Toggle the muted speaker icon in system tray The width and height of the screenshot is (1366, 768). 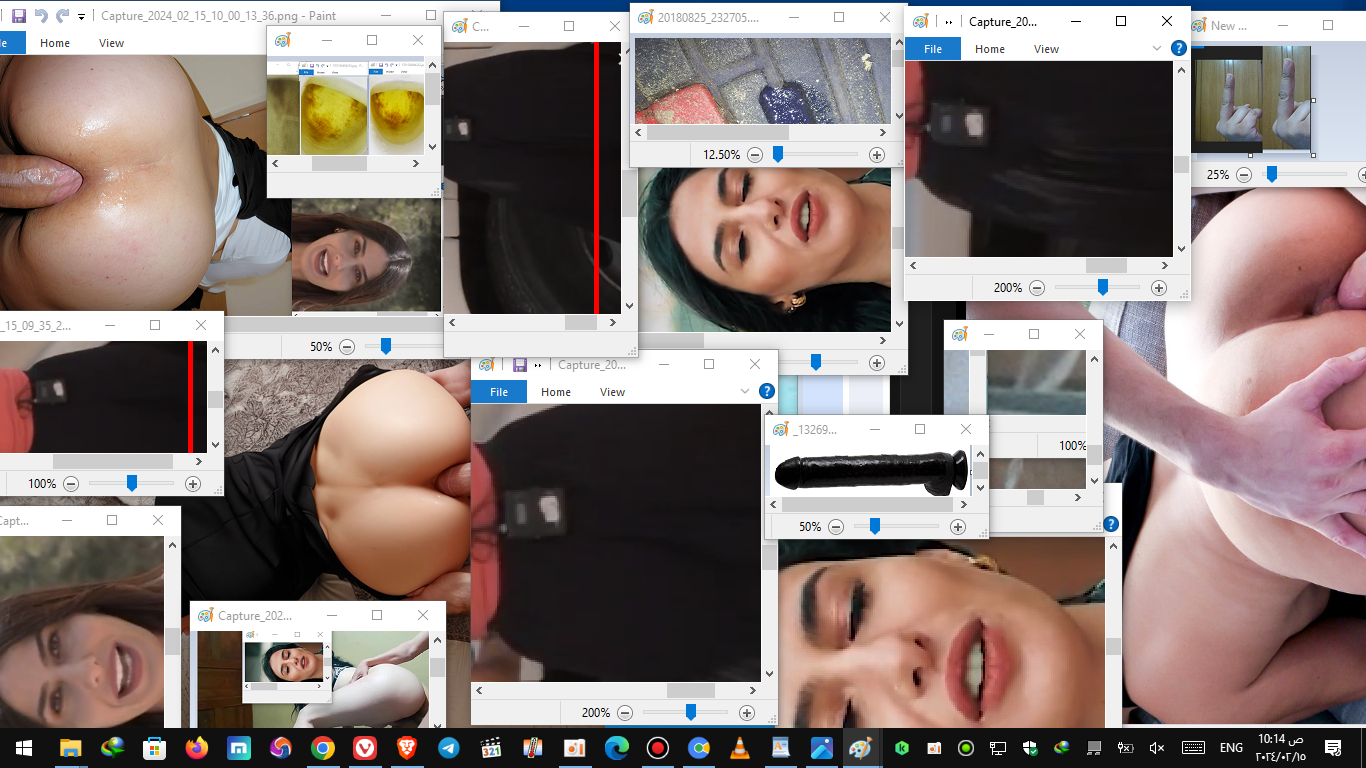(1157, 748)
